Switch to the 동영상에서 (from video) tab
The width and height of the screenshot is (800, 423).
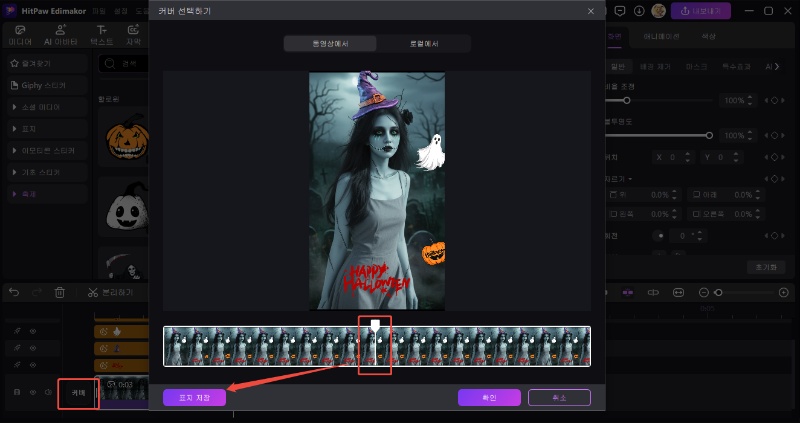(x=329, y=44)
